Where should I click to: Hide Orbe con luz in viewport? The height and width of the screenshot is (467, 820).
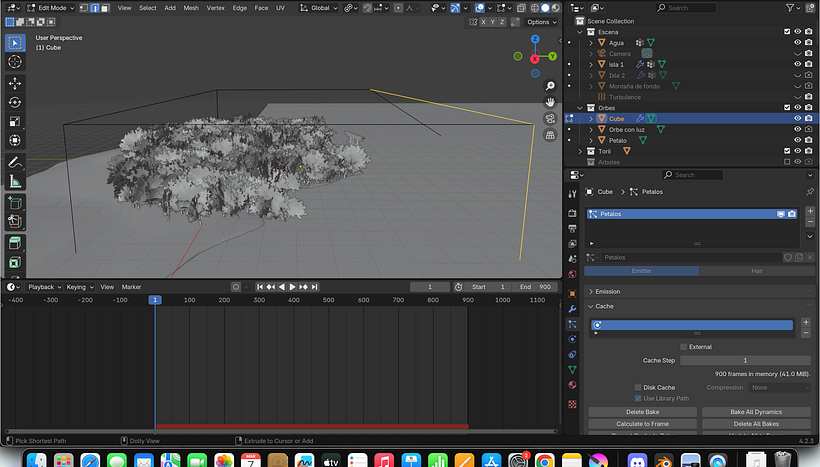click(x=798, y=129)
